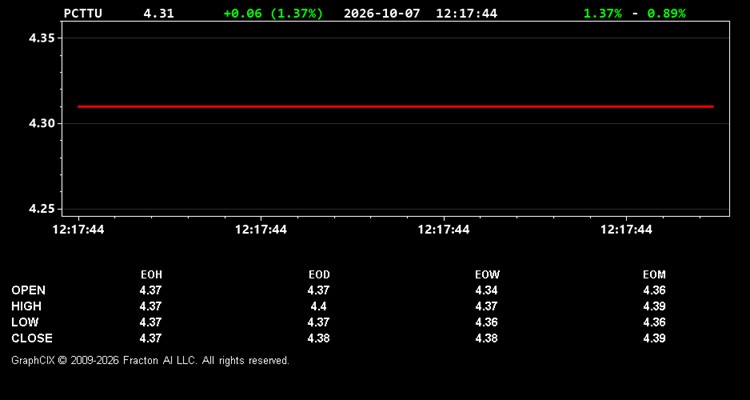The height and width of the screenshot is (400, 750).
Task: Click the 2026-10-07 date label
Action: (x=382, y=13)
